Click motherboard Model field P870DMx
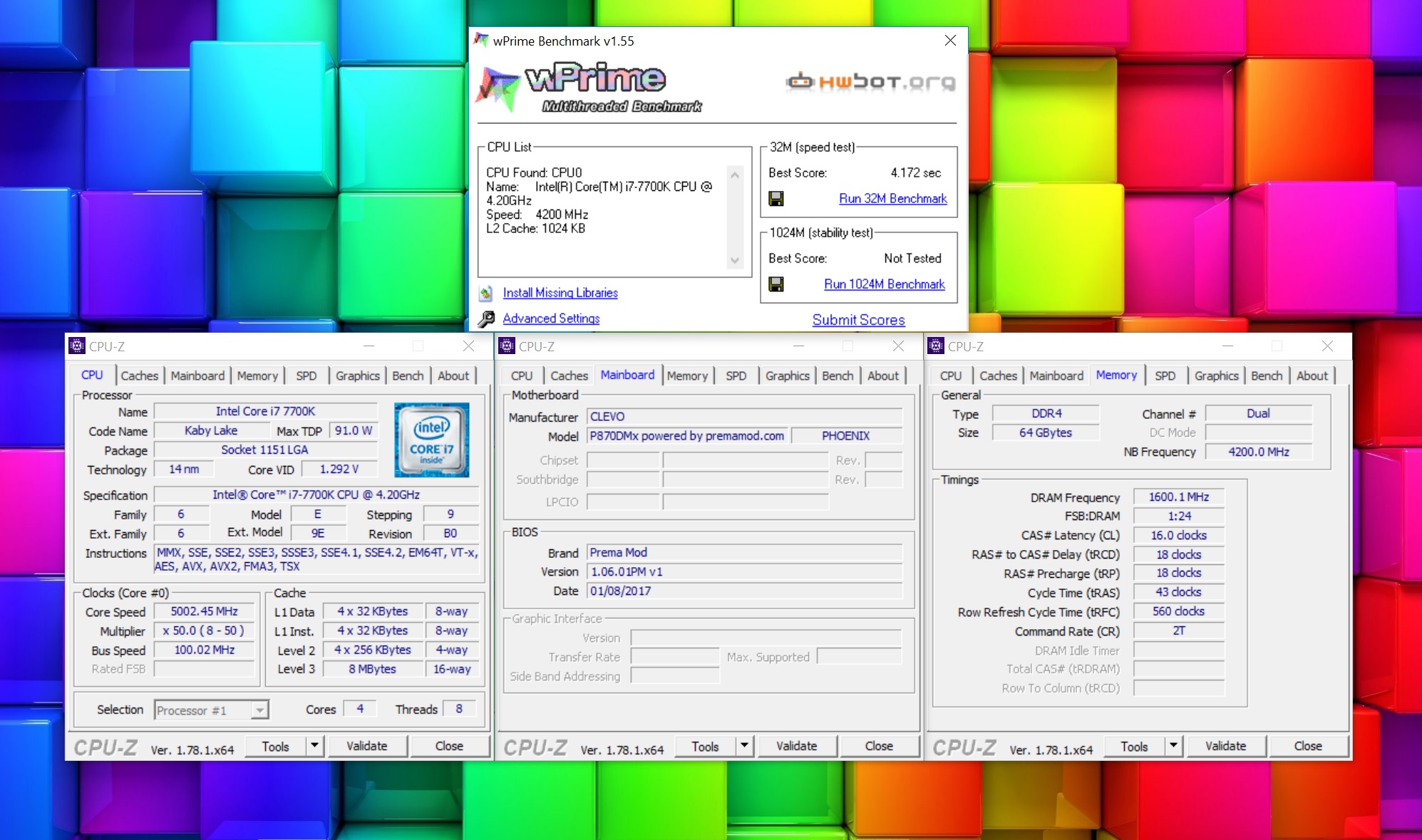Screen dimensions: 1422x840 point(687,435)
